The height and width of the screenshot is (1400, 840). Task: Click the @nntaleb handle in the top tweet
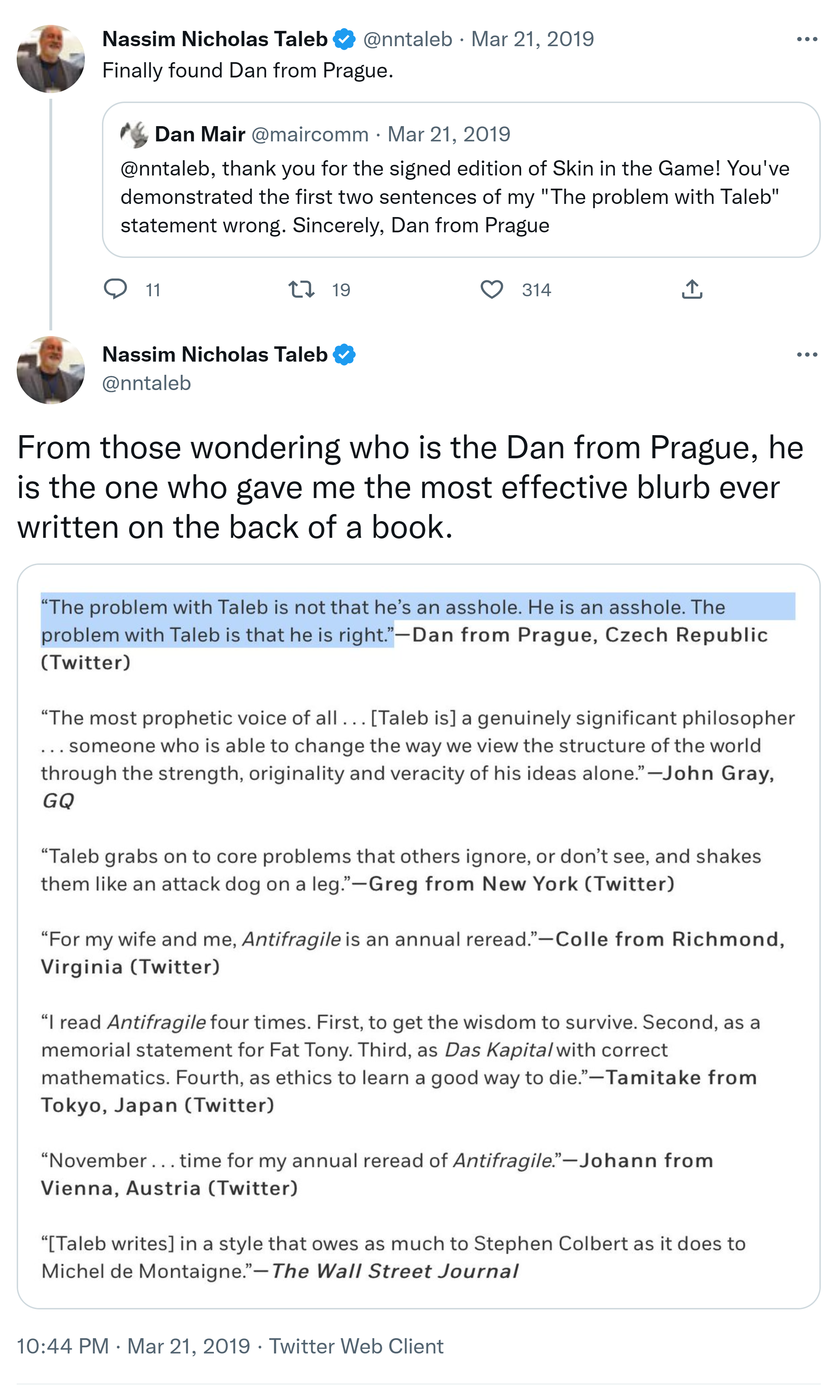click(x=407, y=39)
